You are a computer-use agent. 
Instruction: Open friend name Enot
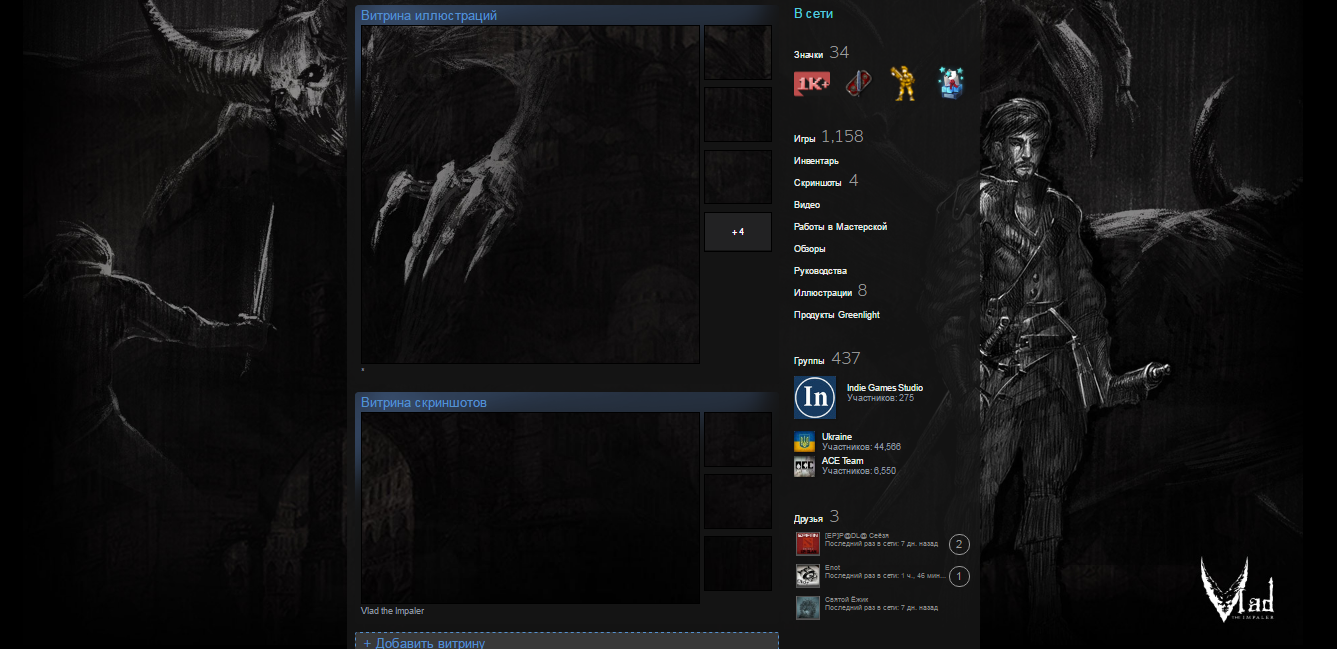pyautogui.click(x=832, y=568)
